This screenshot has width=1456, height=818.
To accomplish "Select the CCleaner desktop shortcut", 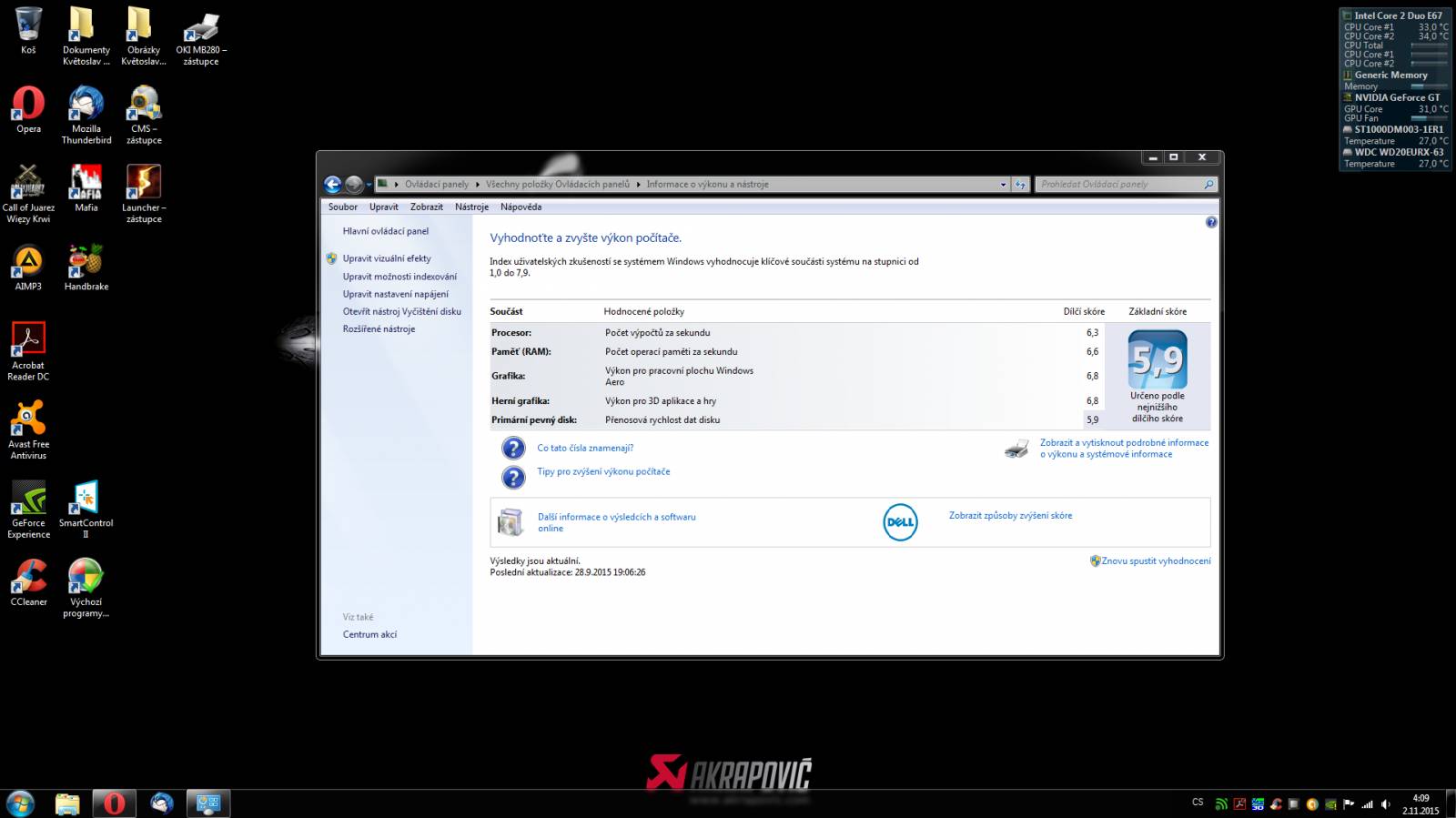I will (x=28, y=582).
